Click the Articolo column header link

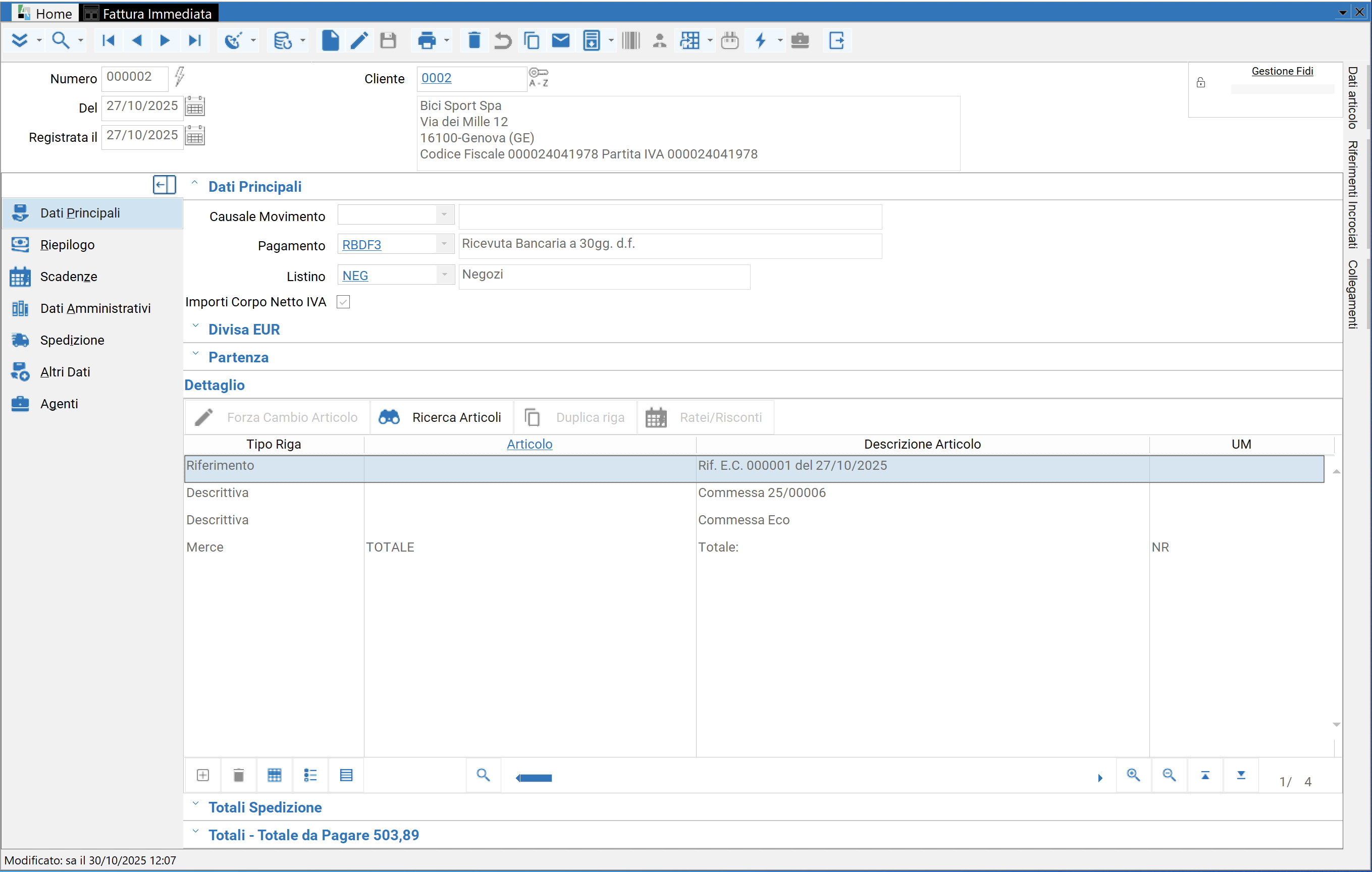tap(530, 444)
